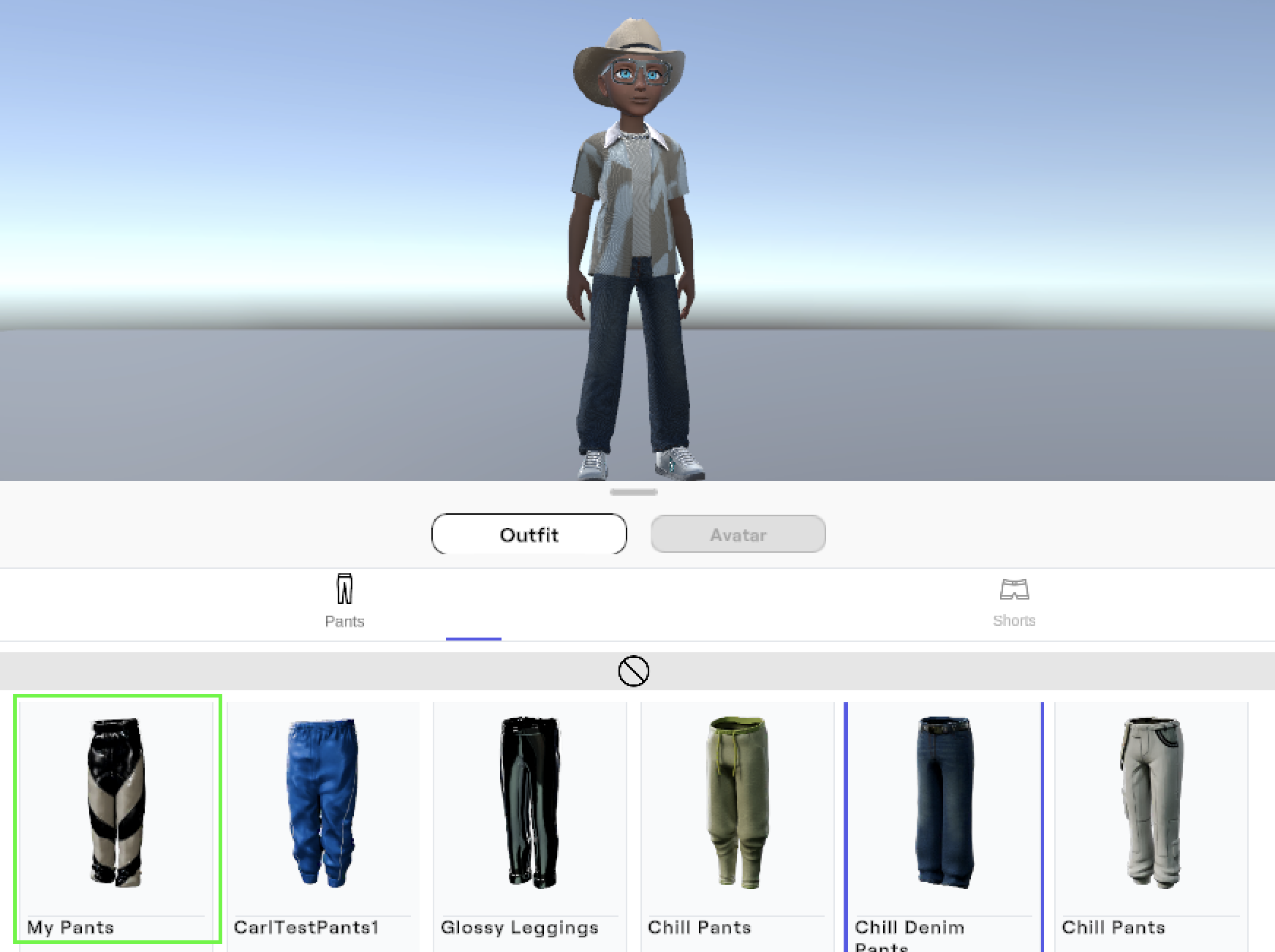
Task: Tap the shorts outline icon on the right
Action: pos(1015,591)
